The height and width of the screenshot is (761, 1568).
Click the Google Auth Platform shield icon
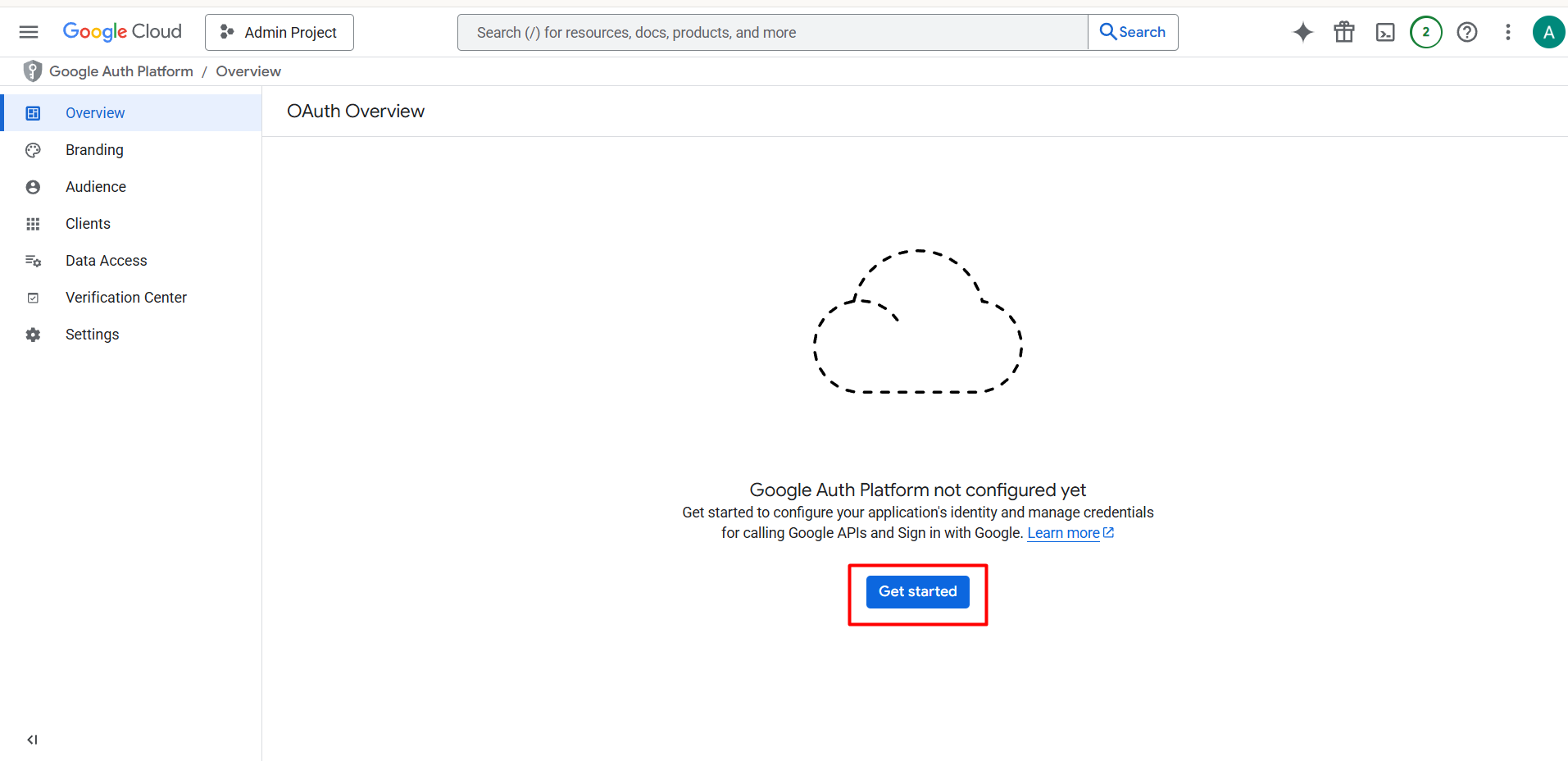point(33,71)
